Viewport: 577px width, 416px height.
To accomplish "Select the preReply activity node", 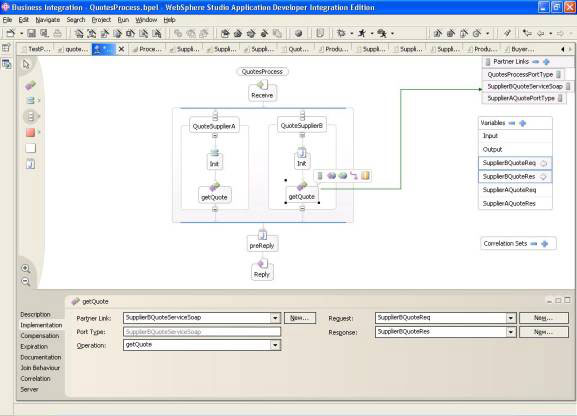I will click(262, 242).
